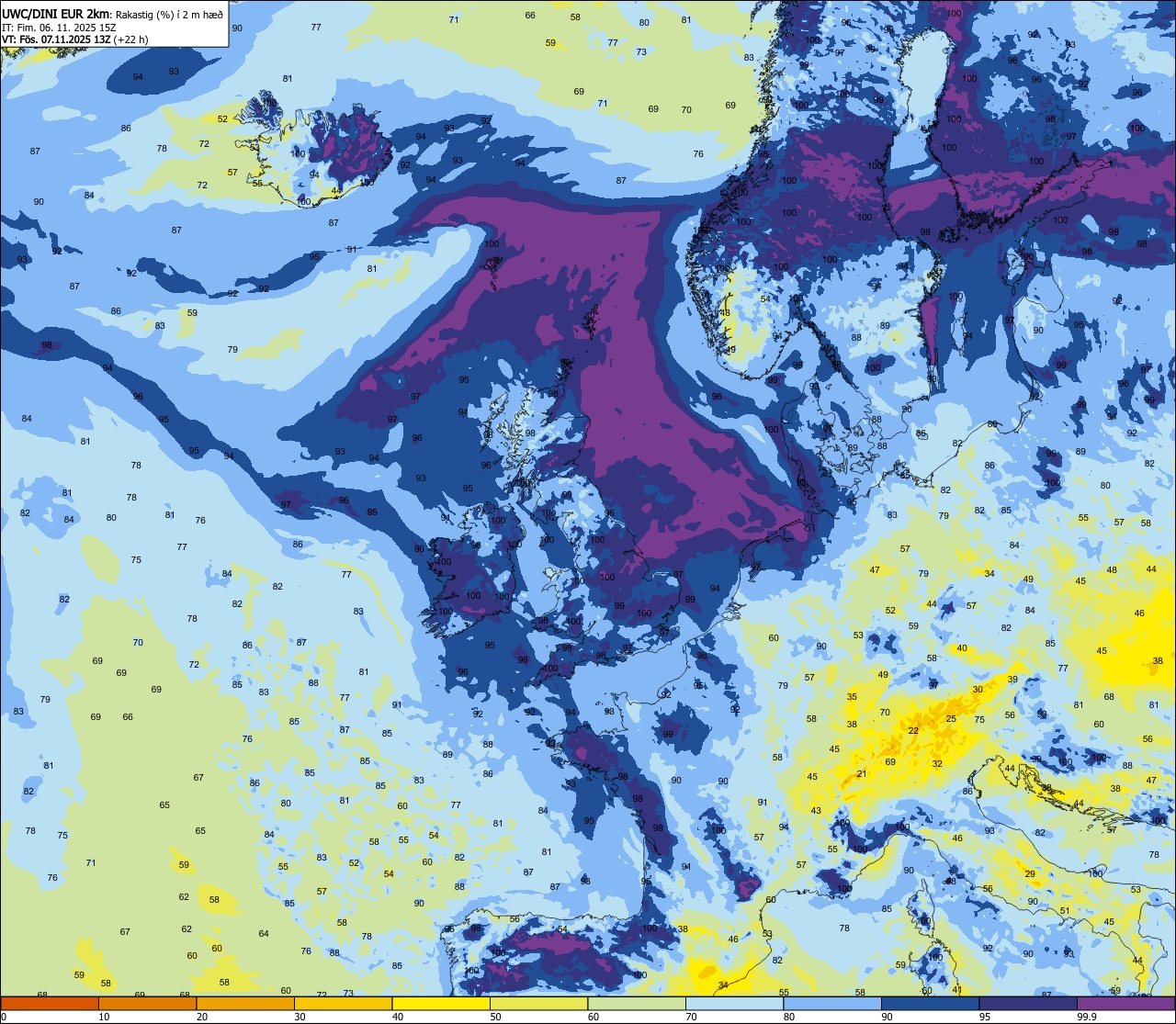Select the legend tick label 50
1176x1024 pixels.
click(x=495, y=1017)
